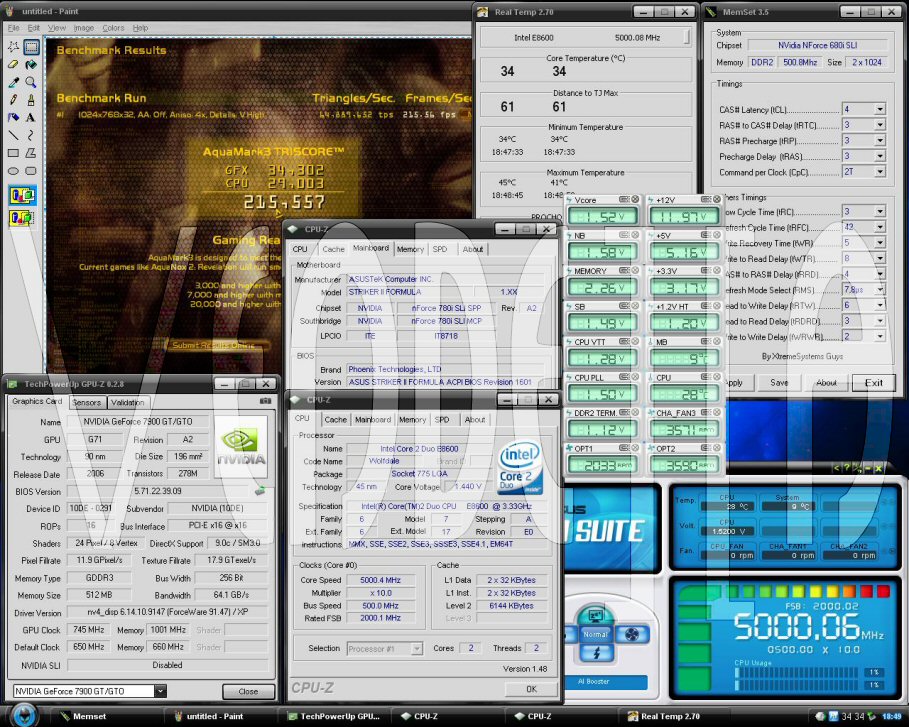The image size is (909, 727).
Task: Click the lightning bolt icon in AI Suite
Action: coord(596,653)
